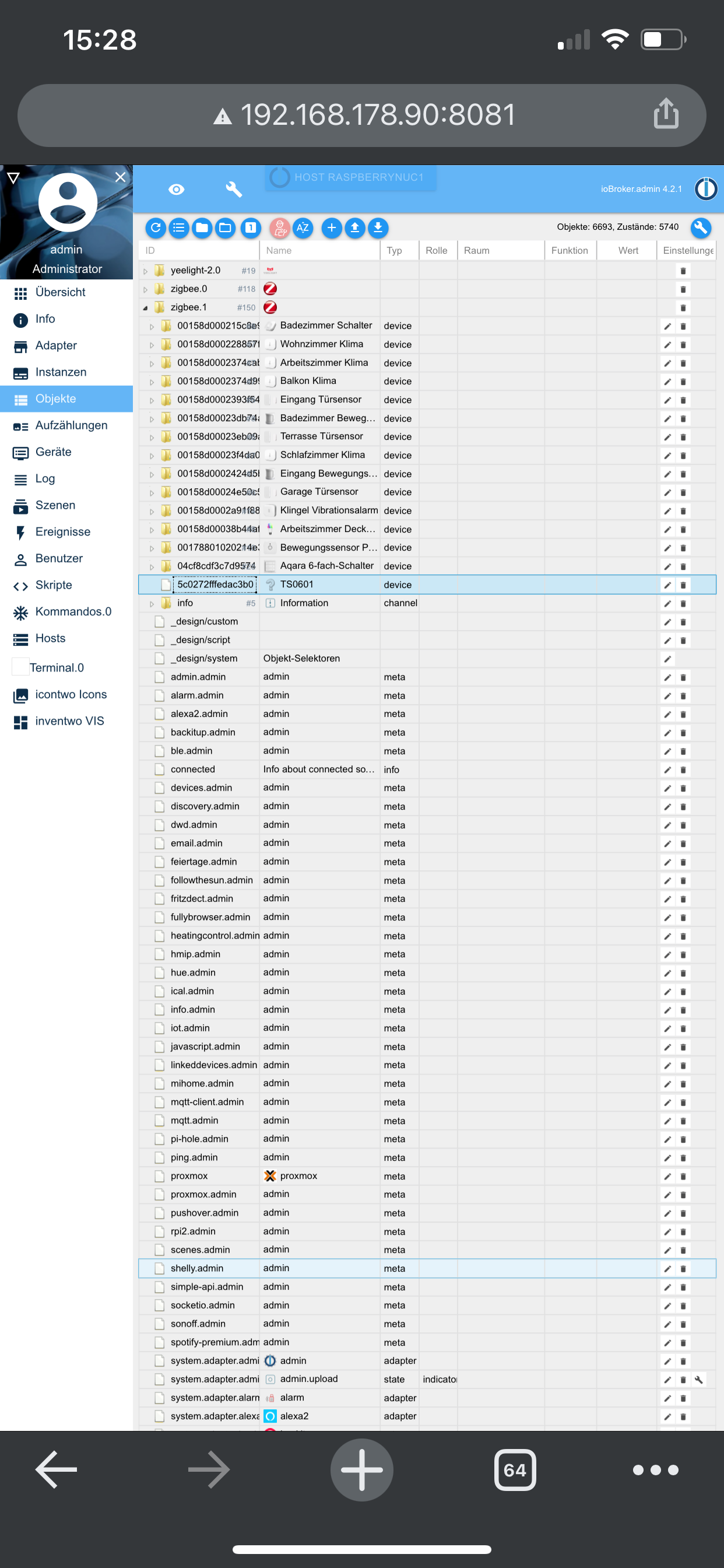Screen dimensions: 724x1568
Task: Select the shelly.admin row
Action: point(427,1268)
